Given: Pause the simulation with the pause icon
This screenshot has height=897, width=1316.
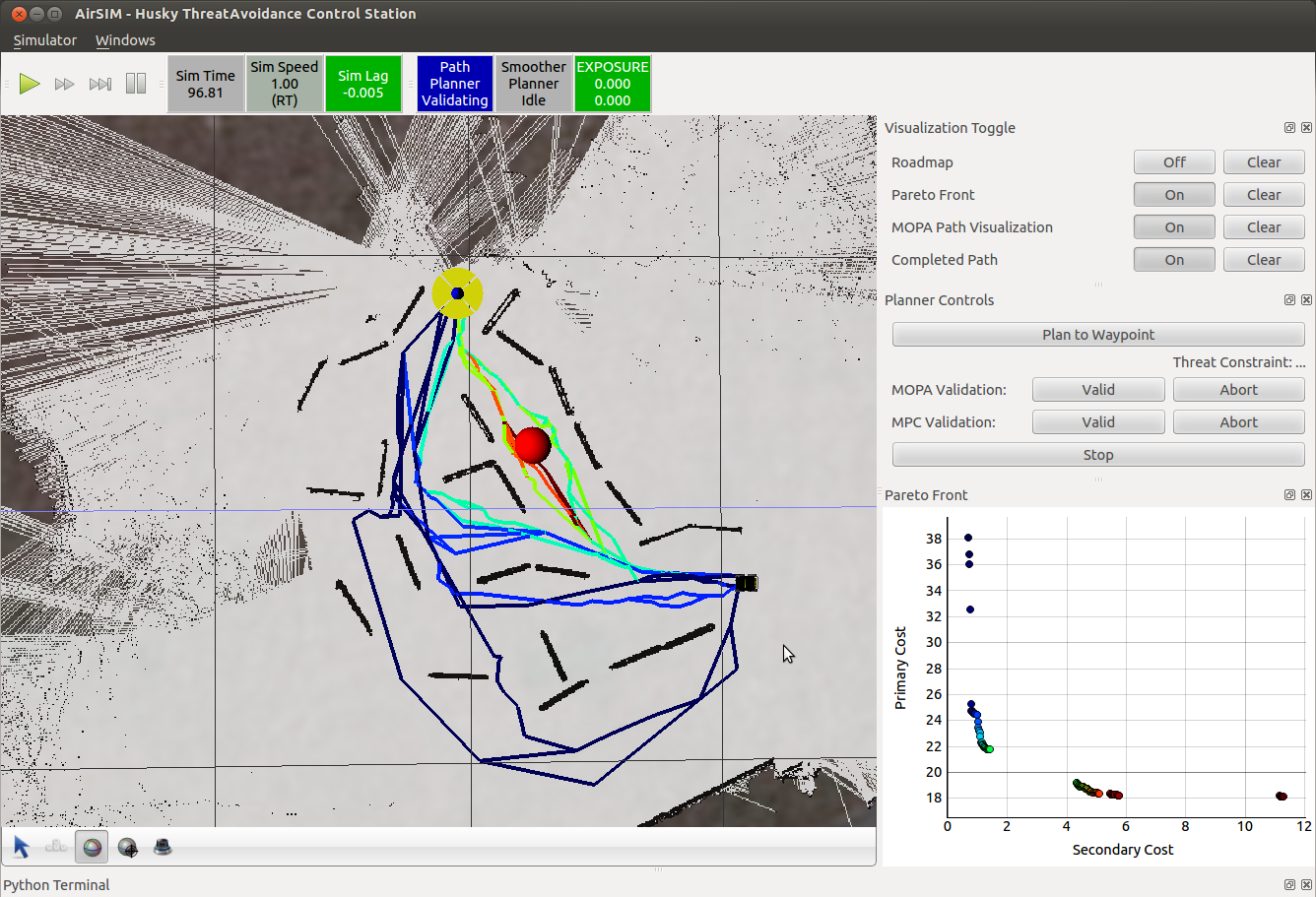Looking at the screenshot, I should pyautogui.click(x=136, y=84).
